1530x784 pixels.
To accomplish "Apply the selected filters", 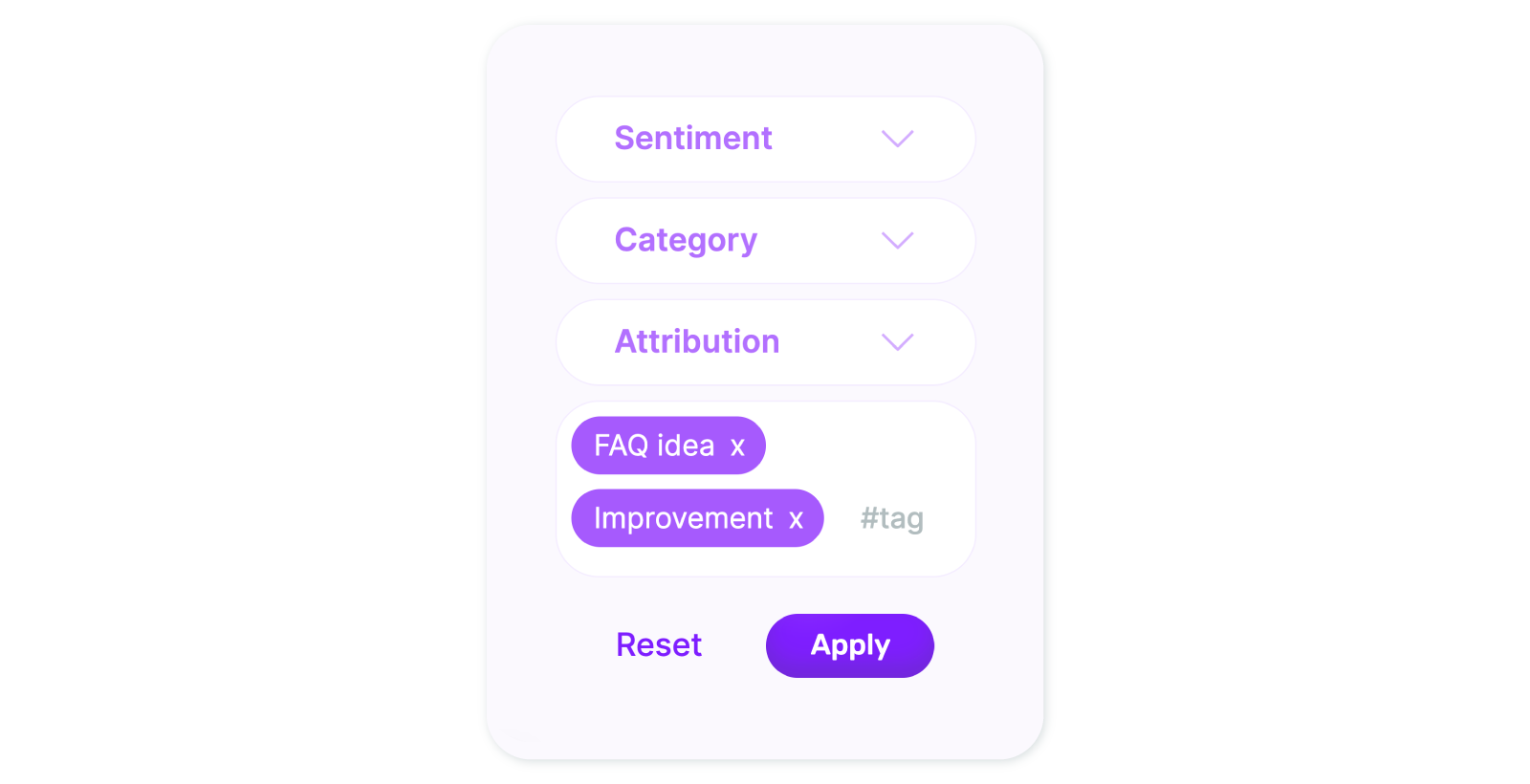I will click(x=850, y=645).
